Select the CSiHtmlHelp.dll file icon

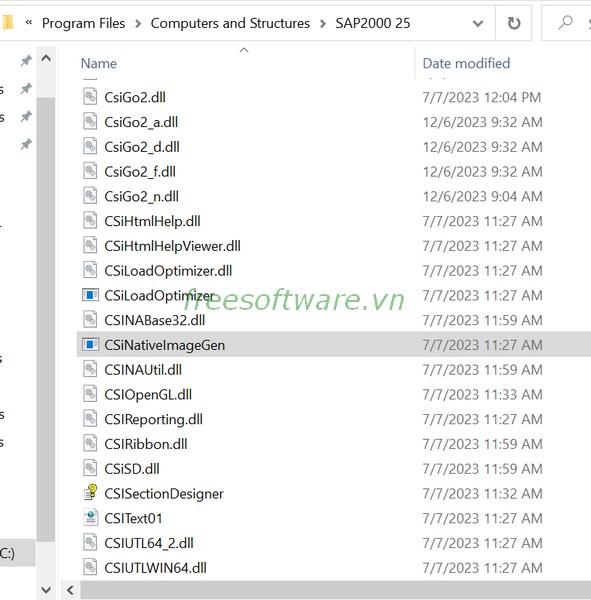point(90,221)
